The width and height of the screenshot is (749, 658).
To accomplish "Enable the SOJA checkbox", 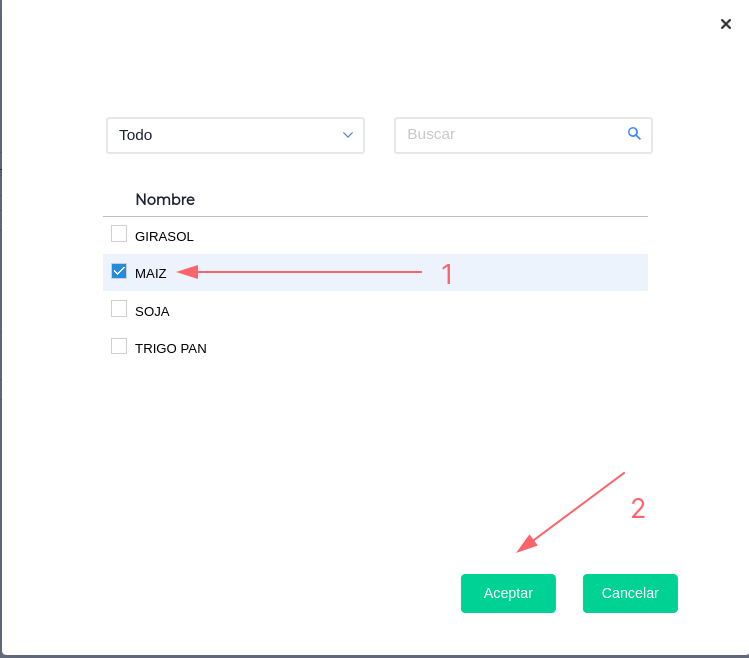I will click(x=119, y=309).
